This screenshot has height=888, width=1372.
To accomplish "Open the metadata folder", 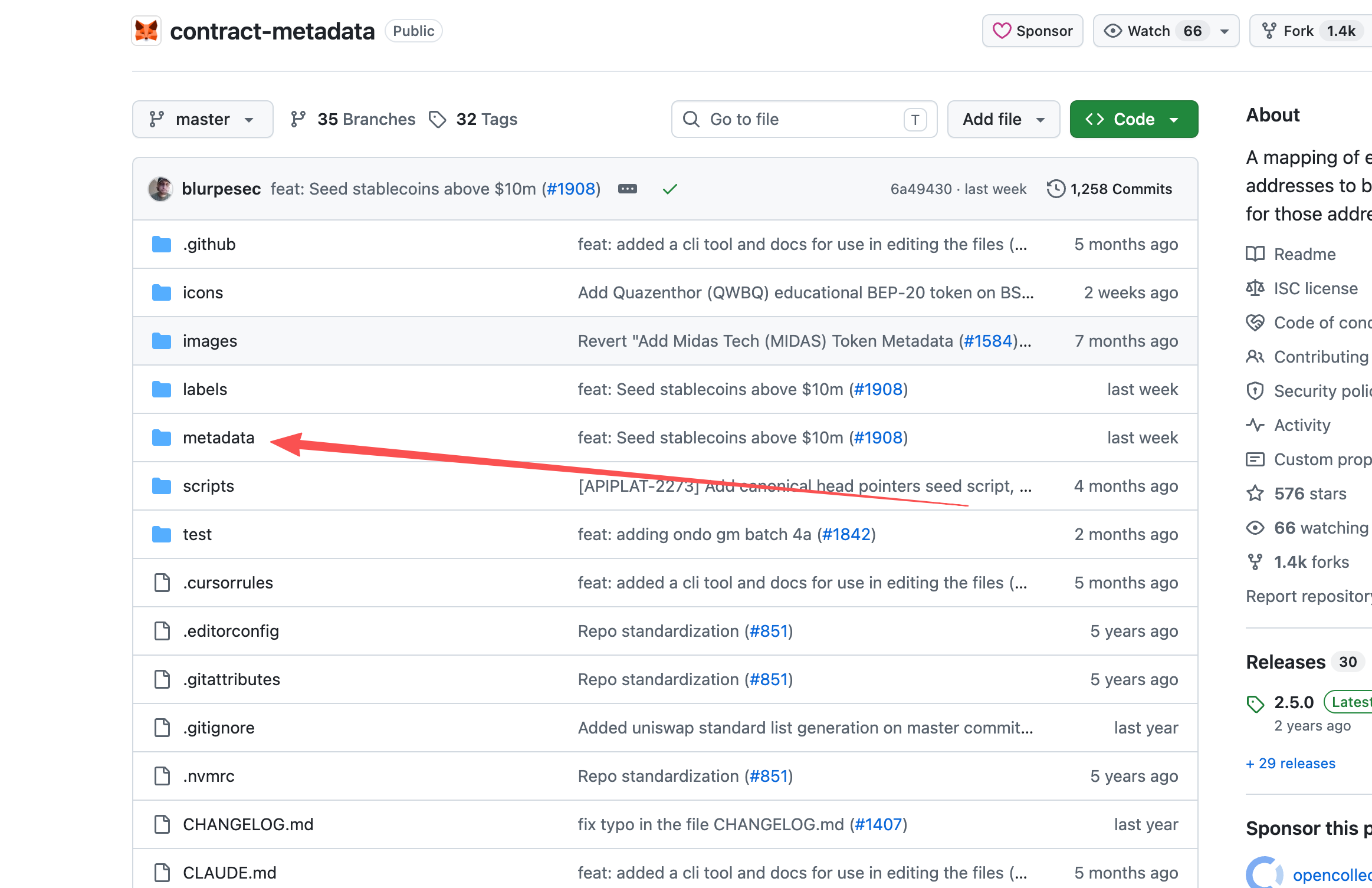I will pyautogui.click(x=218, y=438).
